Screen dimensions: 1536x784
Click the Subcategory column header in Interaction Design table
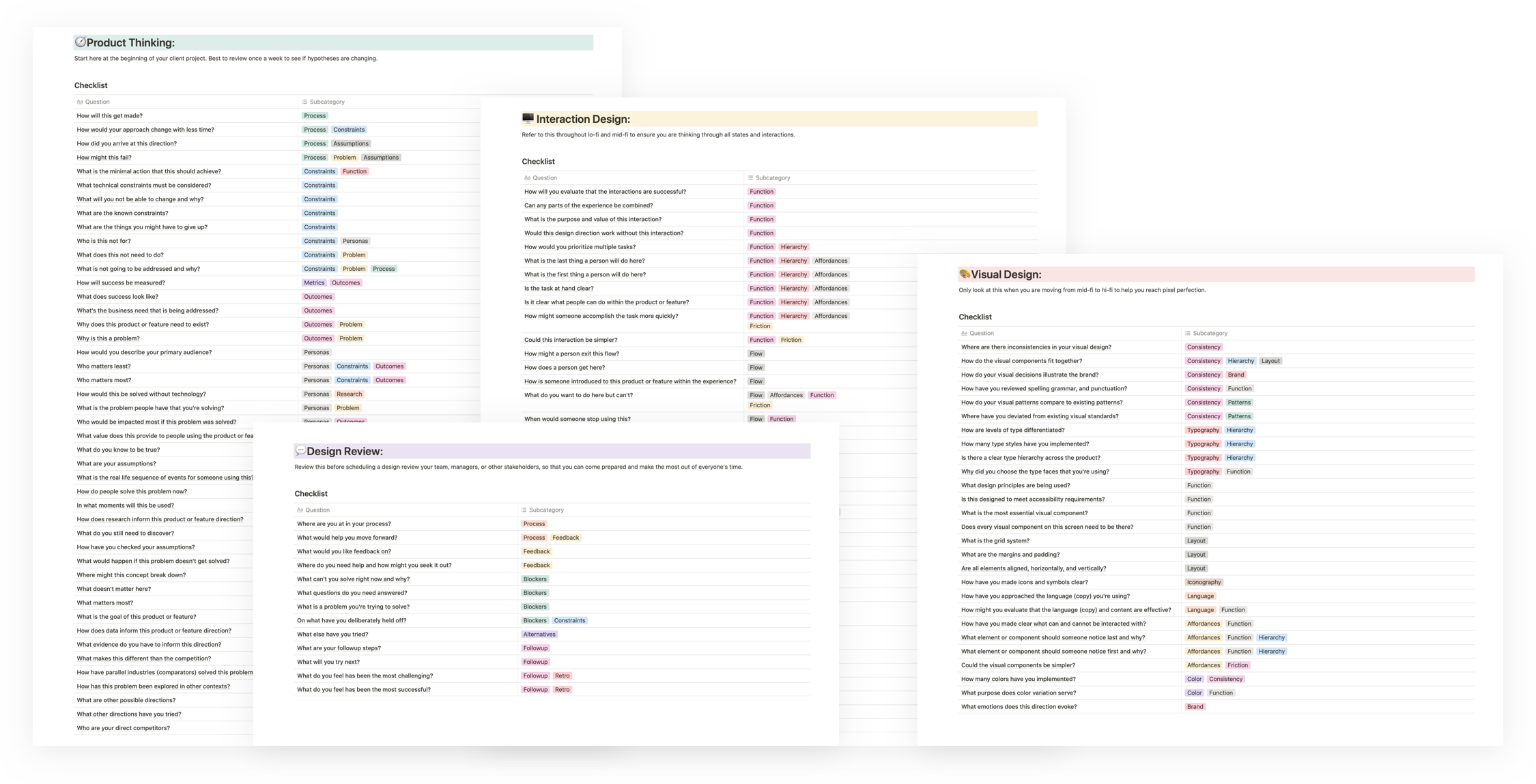[x=769, y=178]
